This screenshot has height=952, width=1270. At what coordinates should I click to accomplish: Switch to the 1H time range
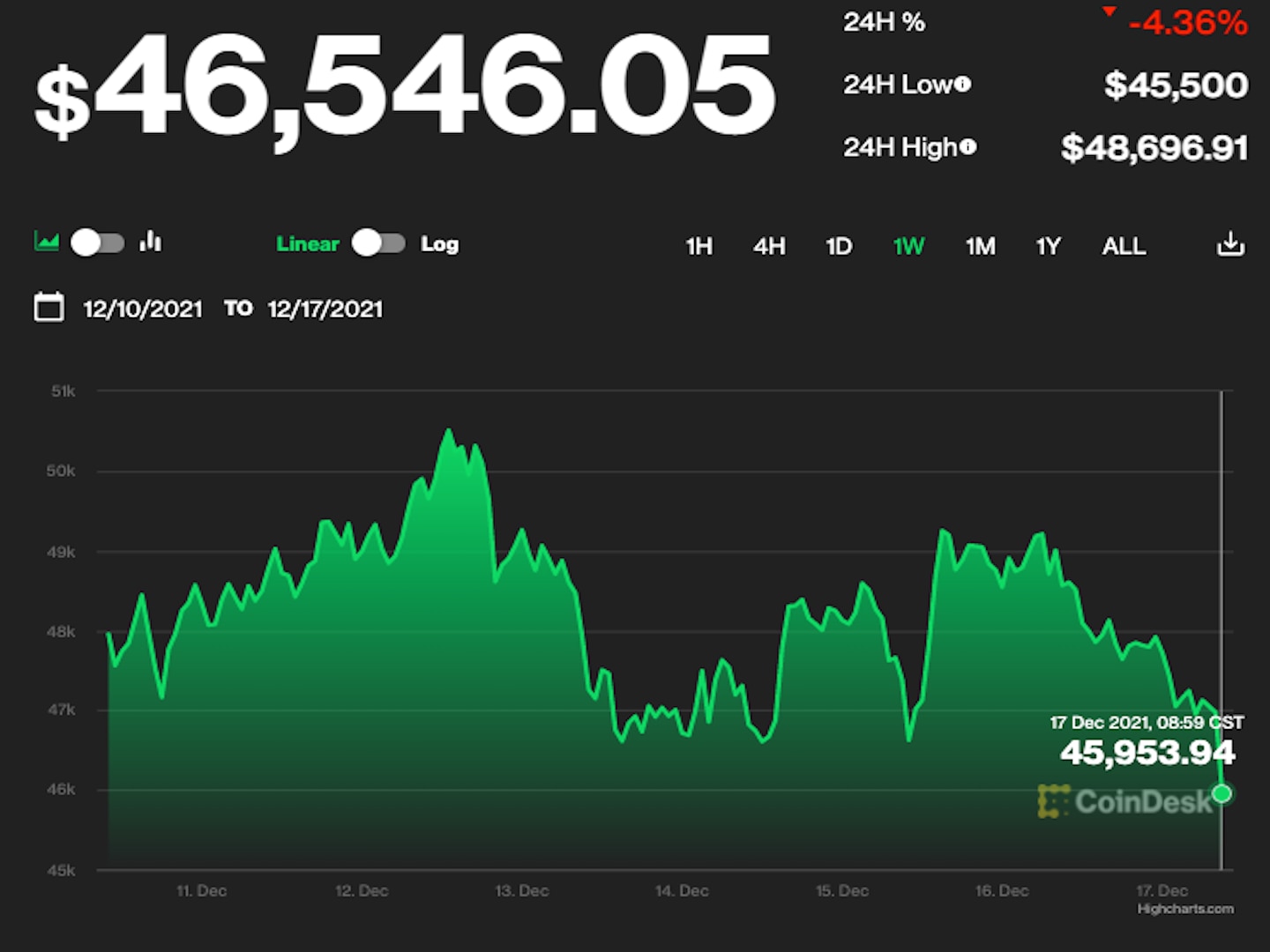(698, 246)
